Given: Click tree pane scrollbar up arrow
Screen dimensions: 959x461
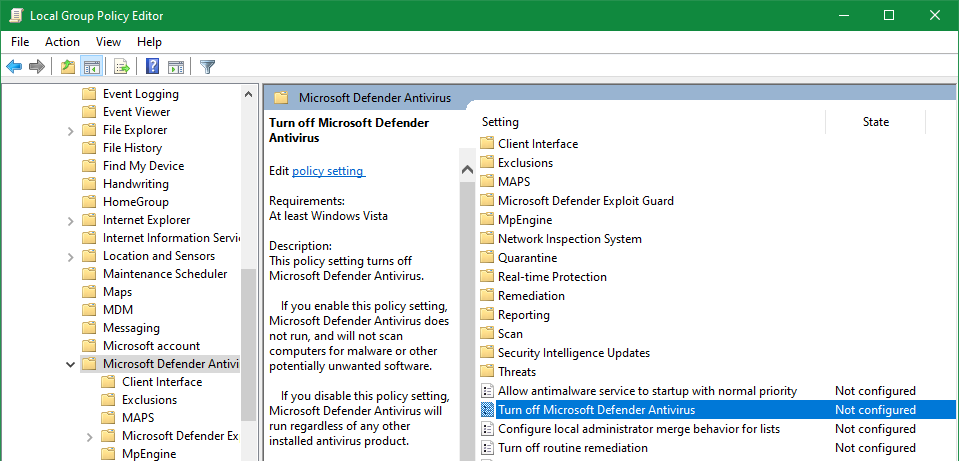Looking at the screenshot, I should click(249, 93).
